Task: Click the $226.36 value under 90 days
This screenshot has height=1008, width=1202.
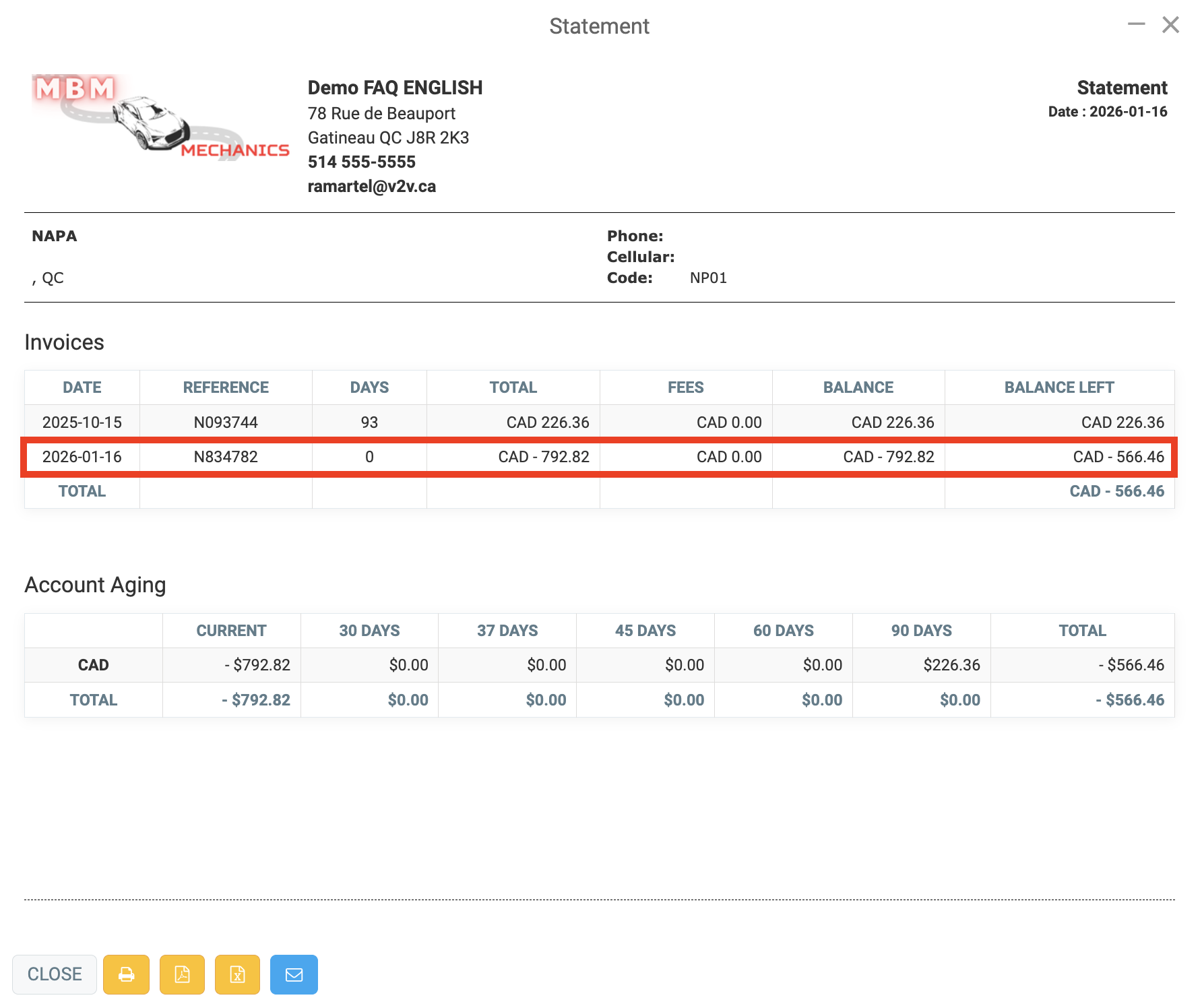Action: [951, 665]
